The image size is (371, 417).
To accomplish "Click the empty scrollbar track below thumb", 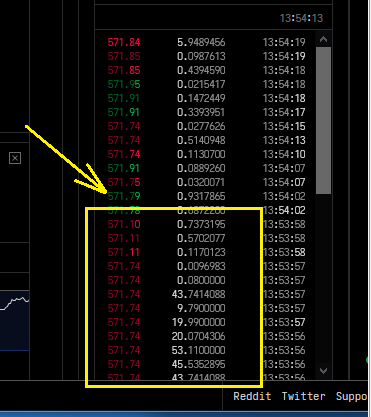I will [323, 279].
